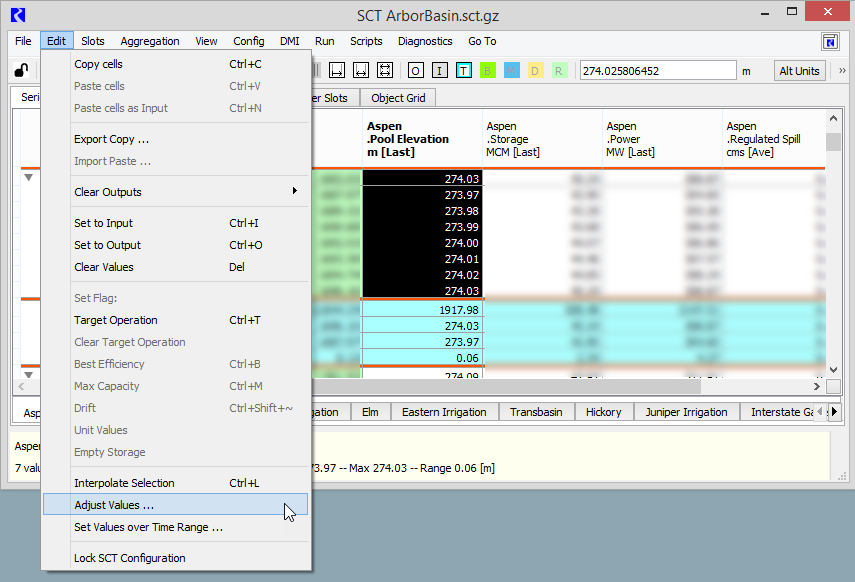Screen dimensions: 855x582
Task: Switch to the Object Grid tab
Action: pyautogui.click(x=399, y=98)
